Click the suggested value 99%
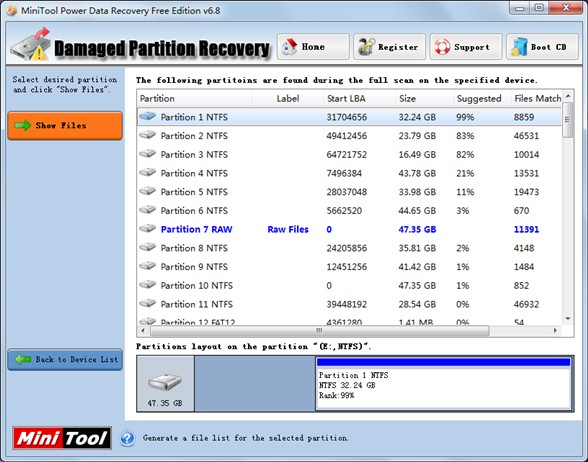The image size is (588, 462). [465, 117]
